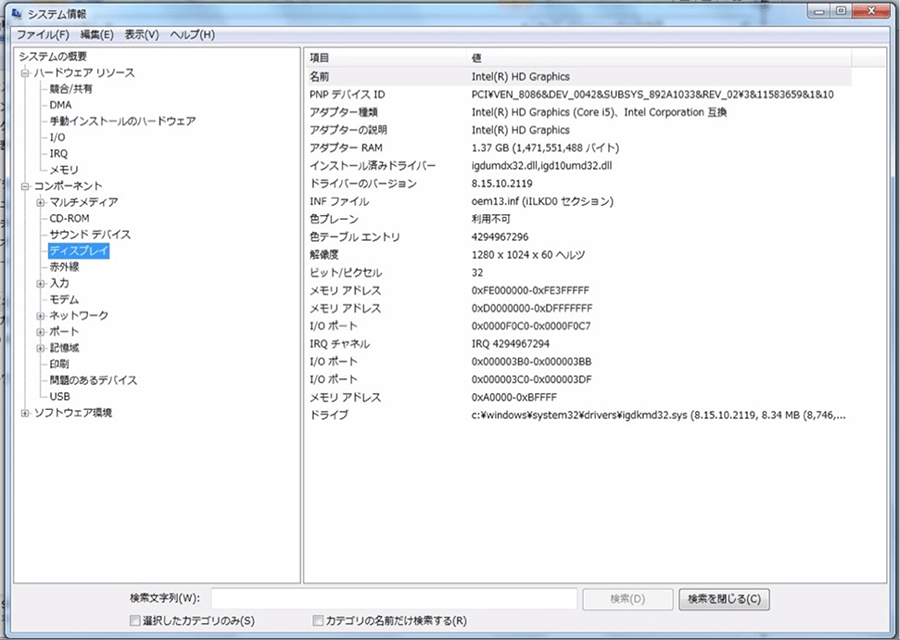Select the 解像度 row
This screenshot has height=640, width=900.
pos(579,254)
